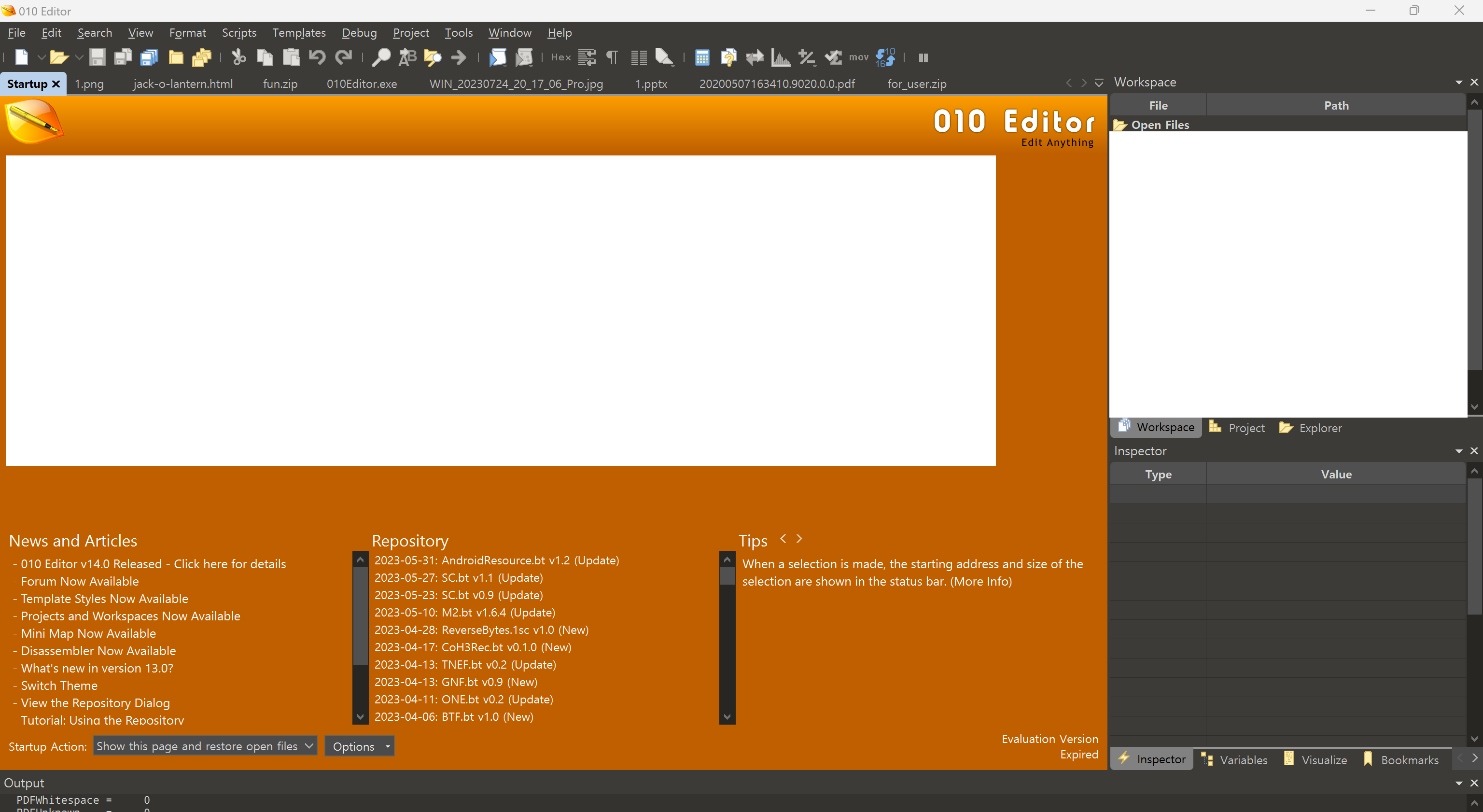Click the pause icon in toolbar
The image size is (1483, 812).
click(x=923, y=57)
